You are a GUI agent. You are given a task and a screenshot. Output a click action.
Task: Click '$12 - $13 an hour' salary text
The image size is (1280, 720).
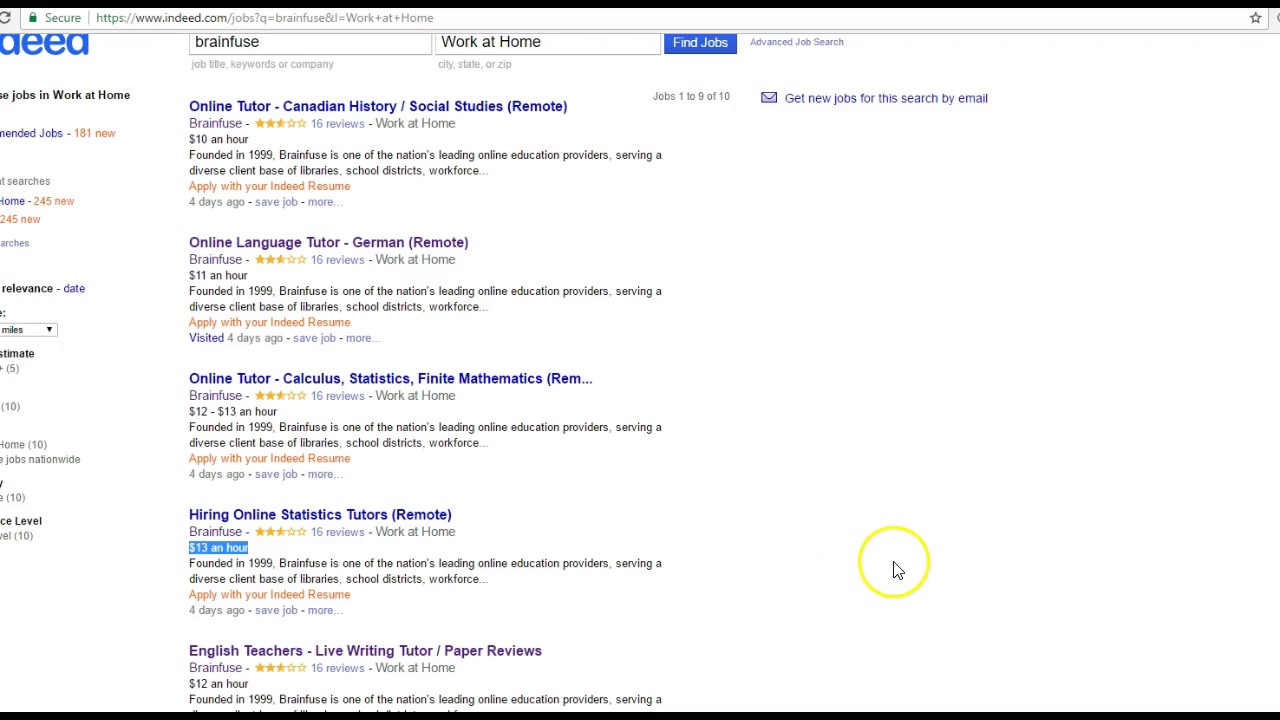pyautogui.click(x=233, y=412)
